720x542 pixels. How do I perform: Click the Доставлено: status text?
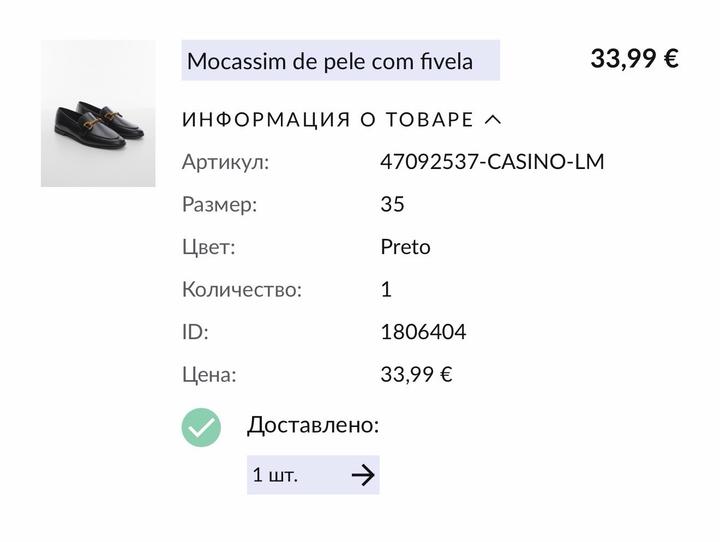pyautogui.click(x=313, y=425)
